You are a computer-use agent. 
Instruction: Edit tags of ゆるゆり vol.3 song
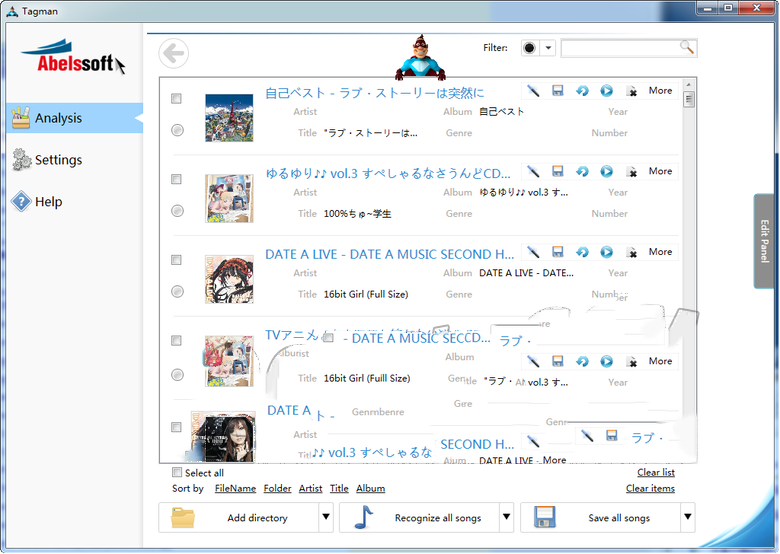coord(533,172)
